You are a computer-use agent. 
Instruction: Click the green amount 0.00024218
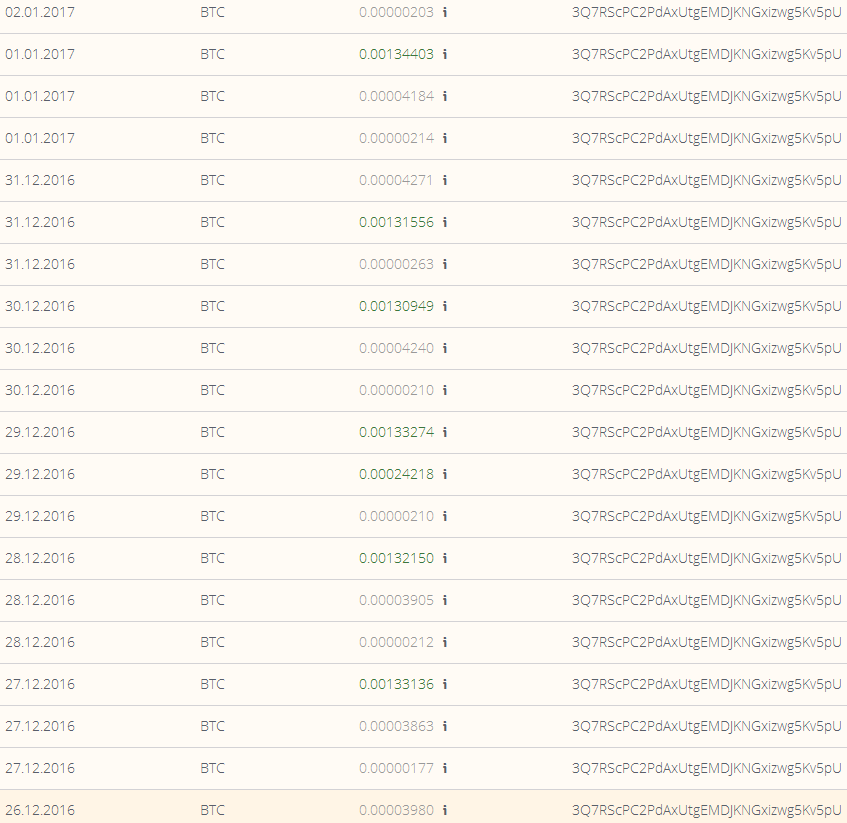pos(396,474)
